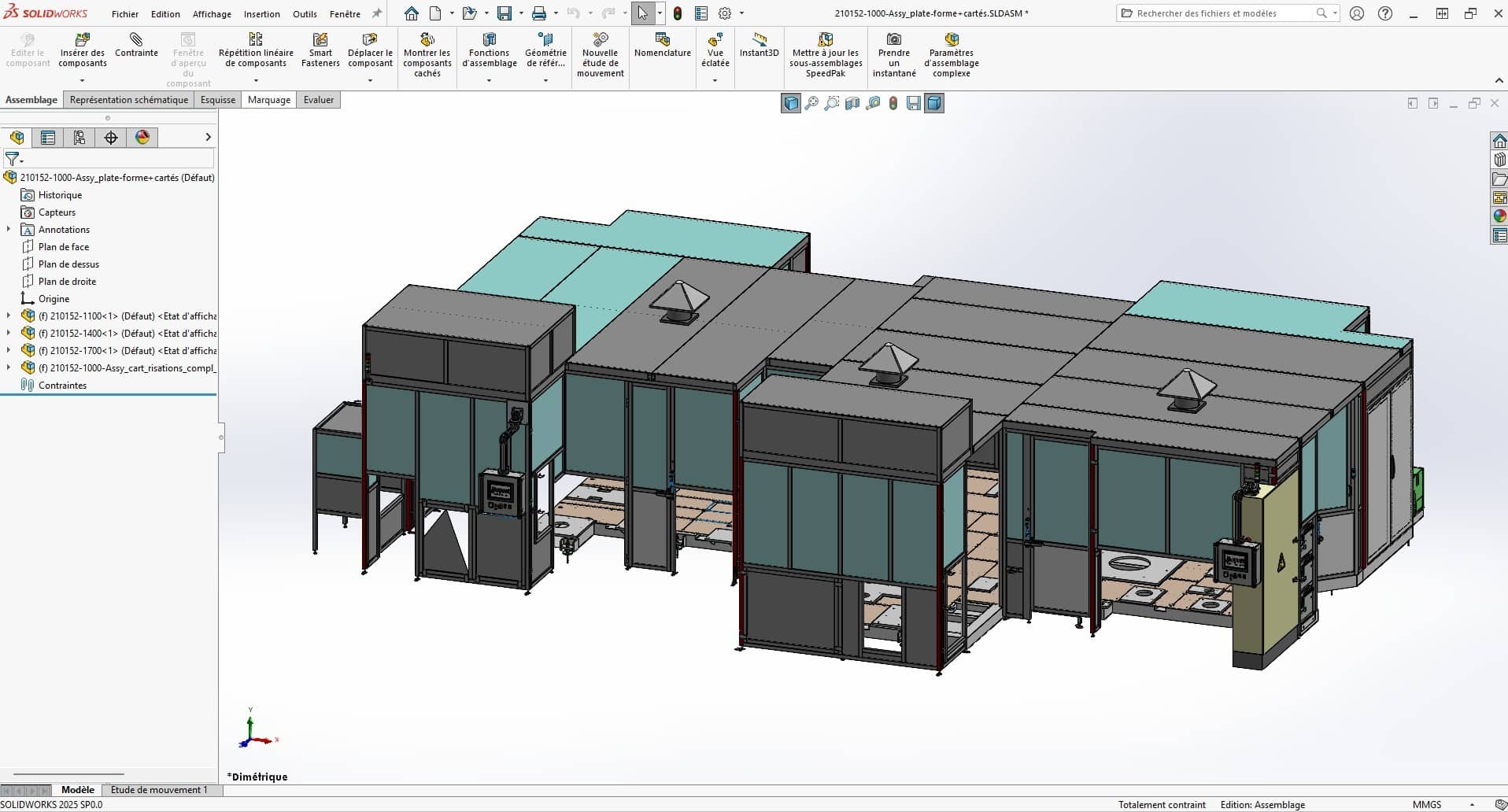The width and height of the screenshot is (1508, 812).
Task: Open the Outils menu
Action: click(x=305, y=14)
